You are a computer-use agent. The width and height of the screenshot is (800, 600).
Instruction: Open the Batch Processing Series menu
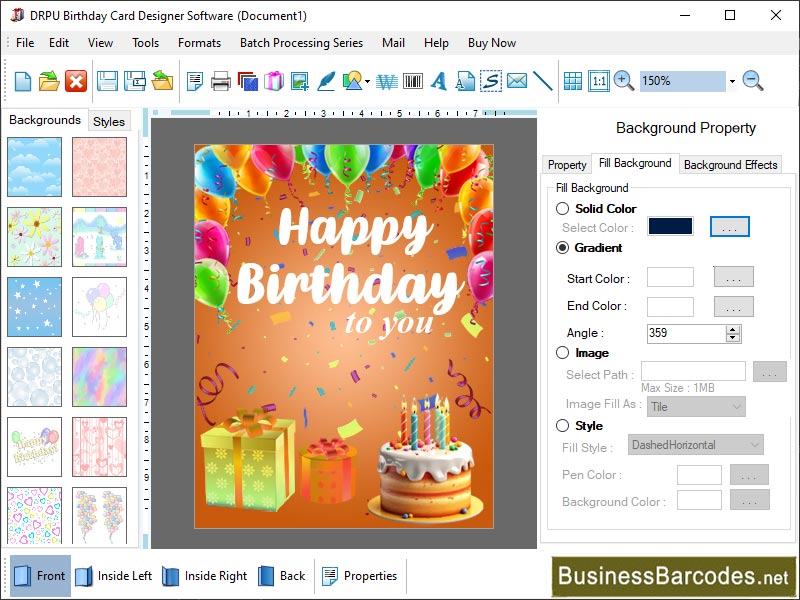(299, 43)
